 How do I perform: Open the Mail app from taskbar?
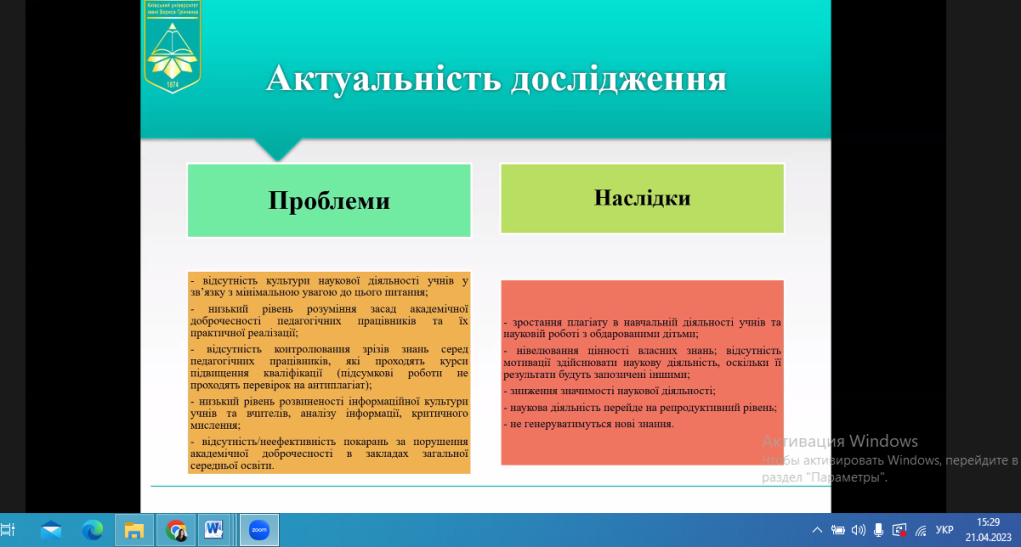[x=51, y=530]
